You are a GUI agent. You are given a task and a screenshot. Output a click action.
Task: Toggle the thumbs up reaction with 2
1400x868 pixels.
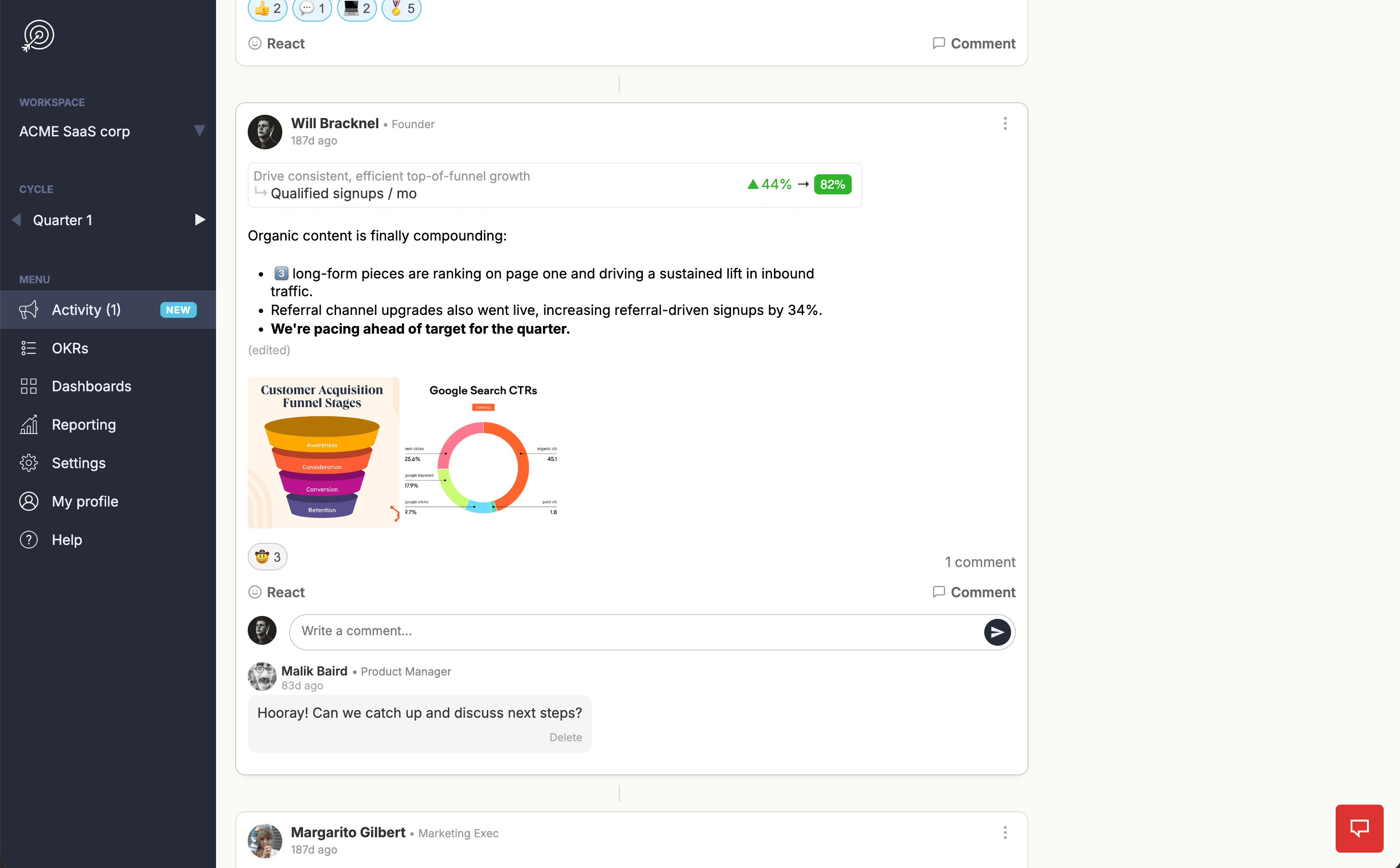[x=267, y=9]
